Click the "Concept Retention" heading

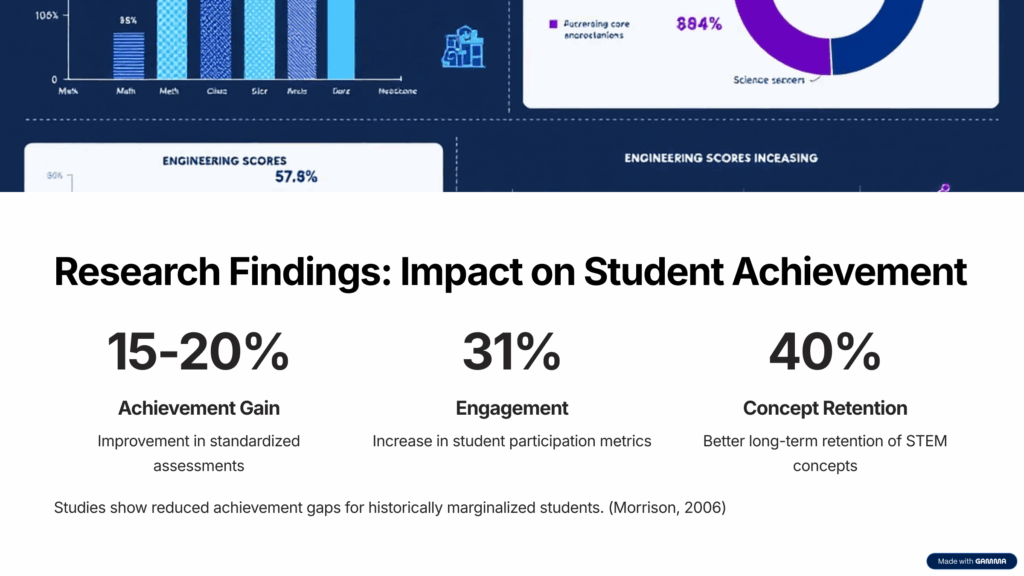click(825, 408)
